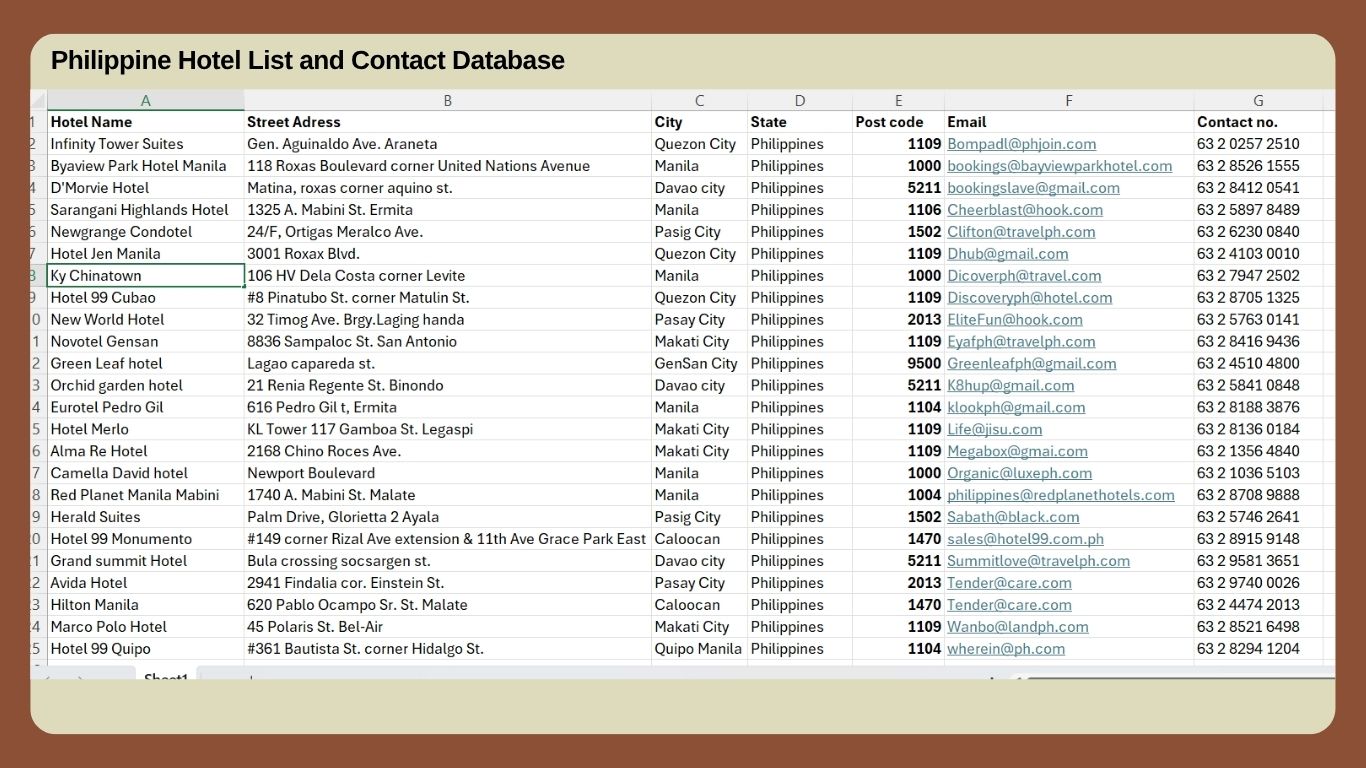This screenshot has height=768, width=1366.
Task: Select the Hotel Name header cell
Action: (146, 122)
